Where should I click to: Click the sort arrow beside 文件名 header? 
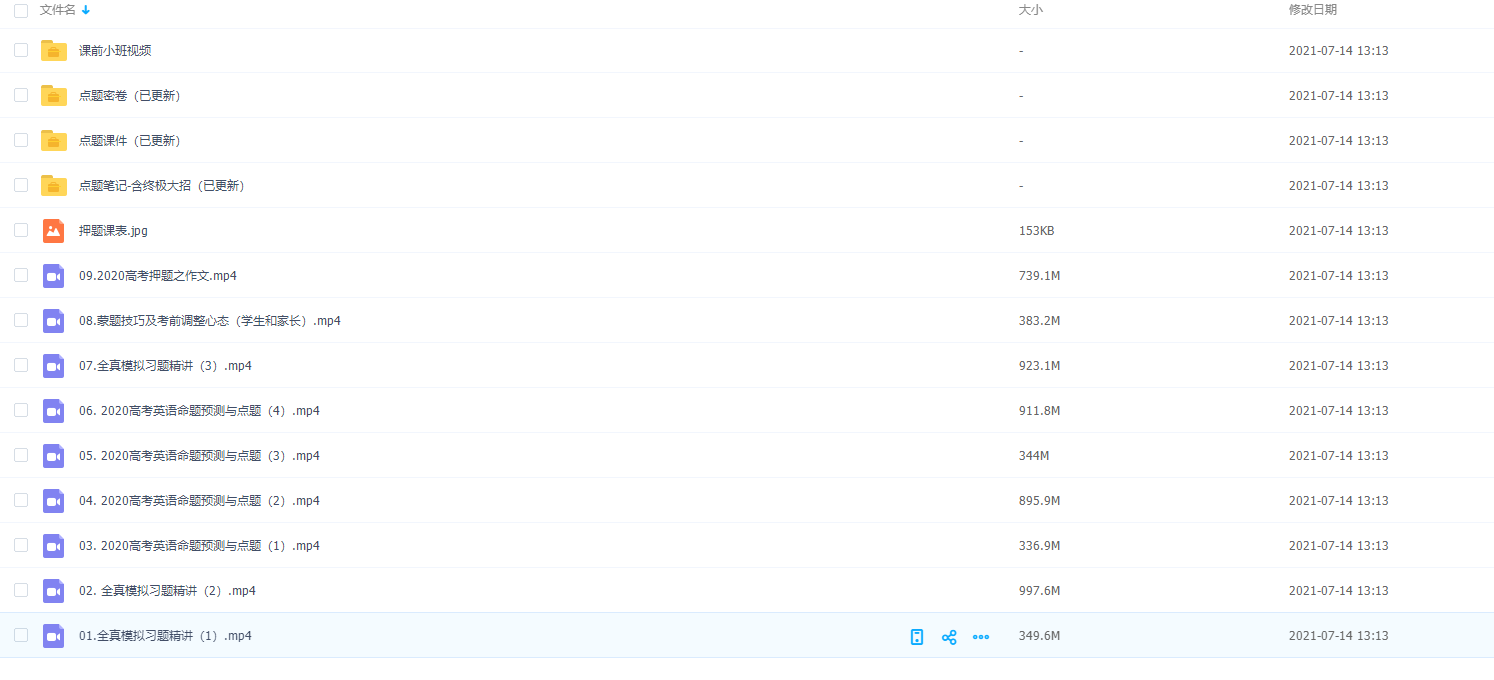(86, 10)
